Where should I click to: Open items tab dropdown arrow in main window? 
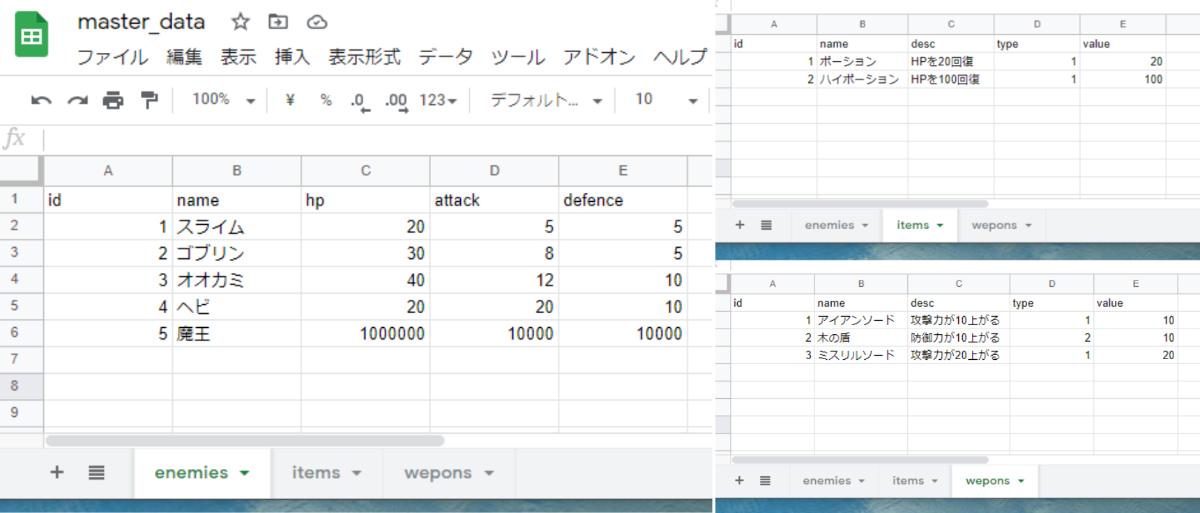point(357,473)
